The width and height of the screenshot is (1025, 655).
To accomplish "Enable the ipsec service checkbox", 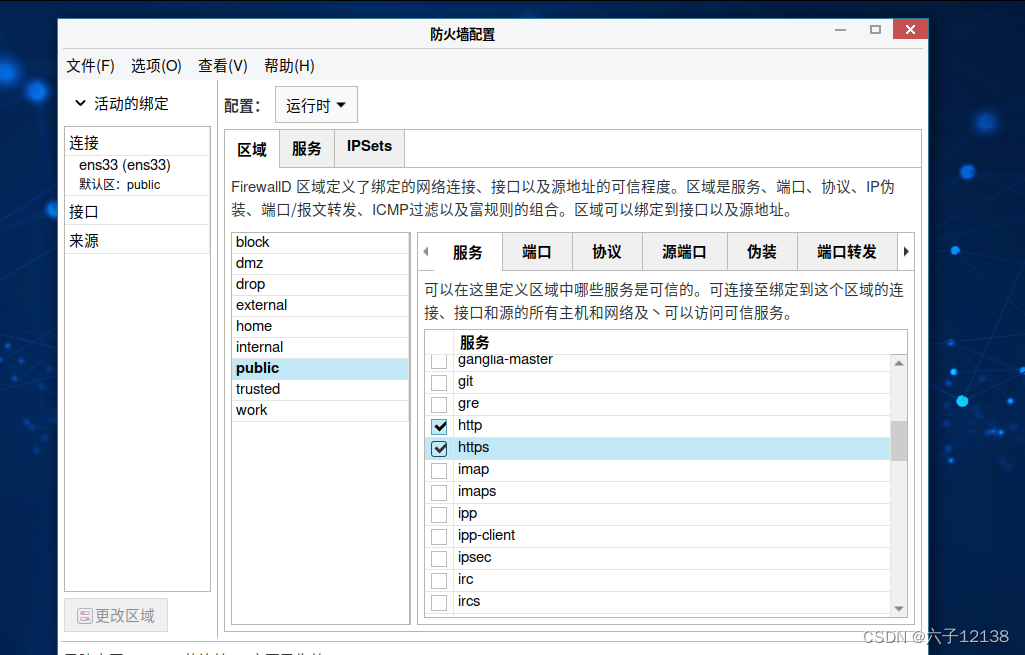I will [439, 558].
